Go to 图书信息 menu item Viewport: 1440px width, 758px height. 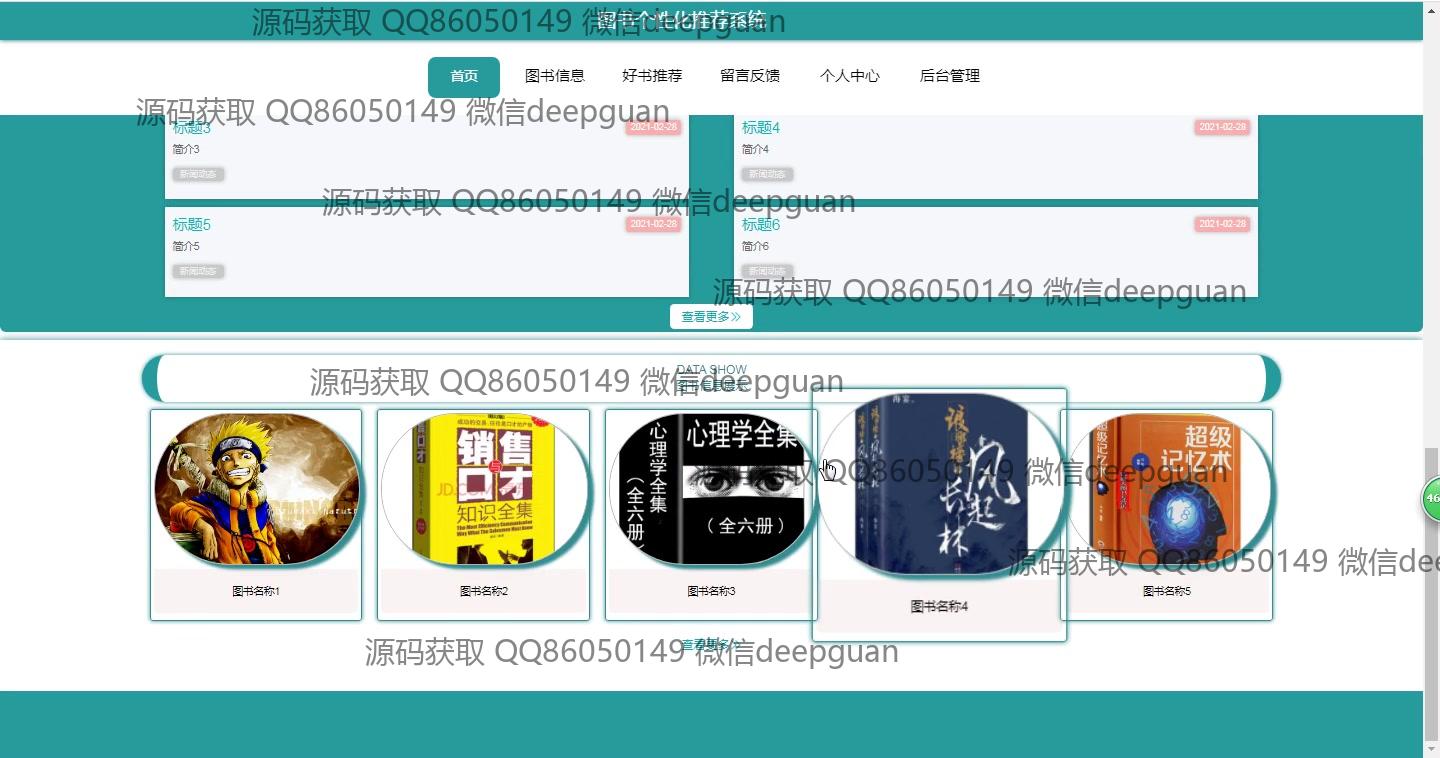pyautogui.click(x=554, y=76)
